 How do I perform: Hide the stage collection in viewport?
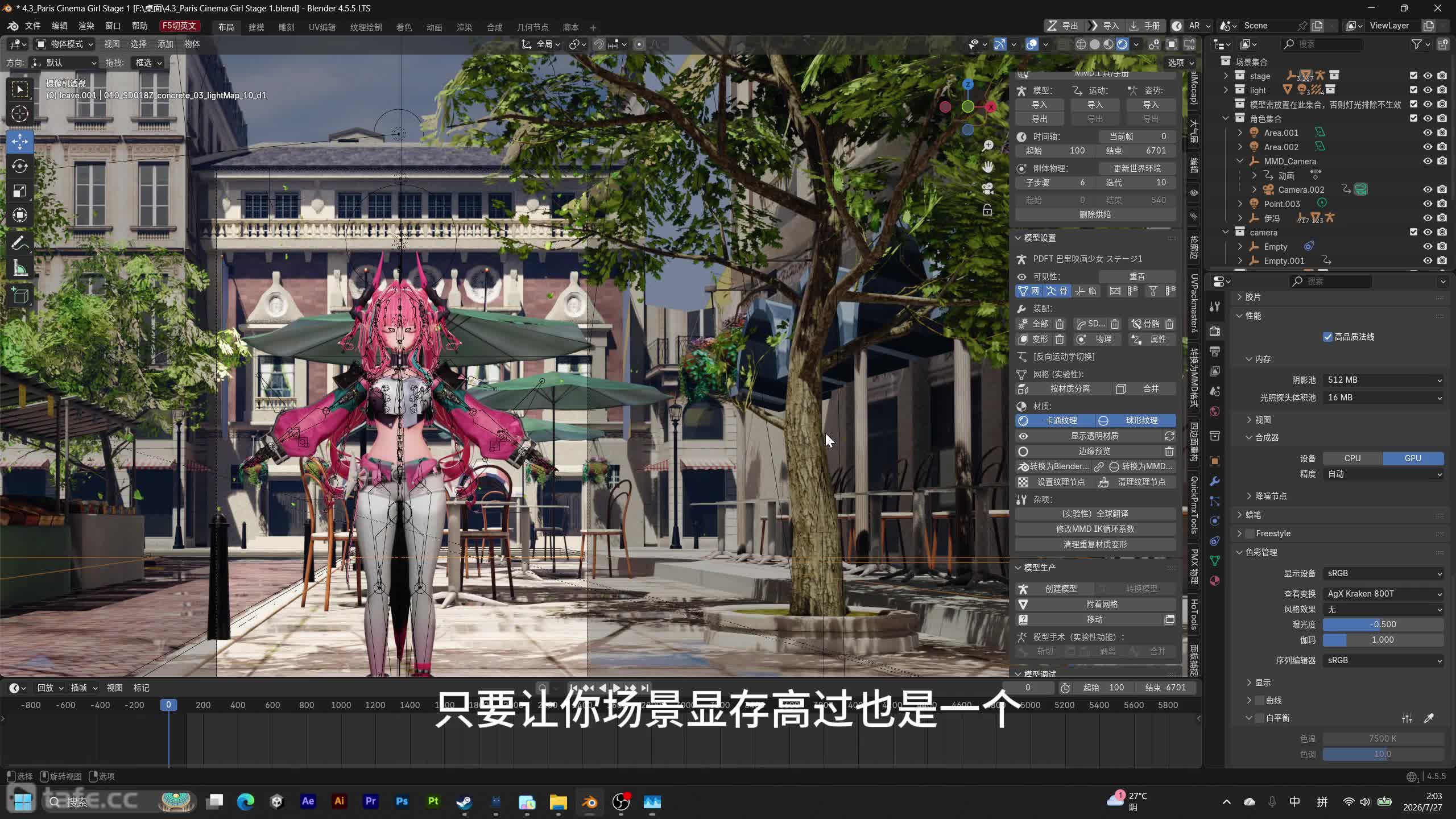1428,76
